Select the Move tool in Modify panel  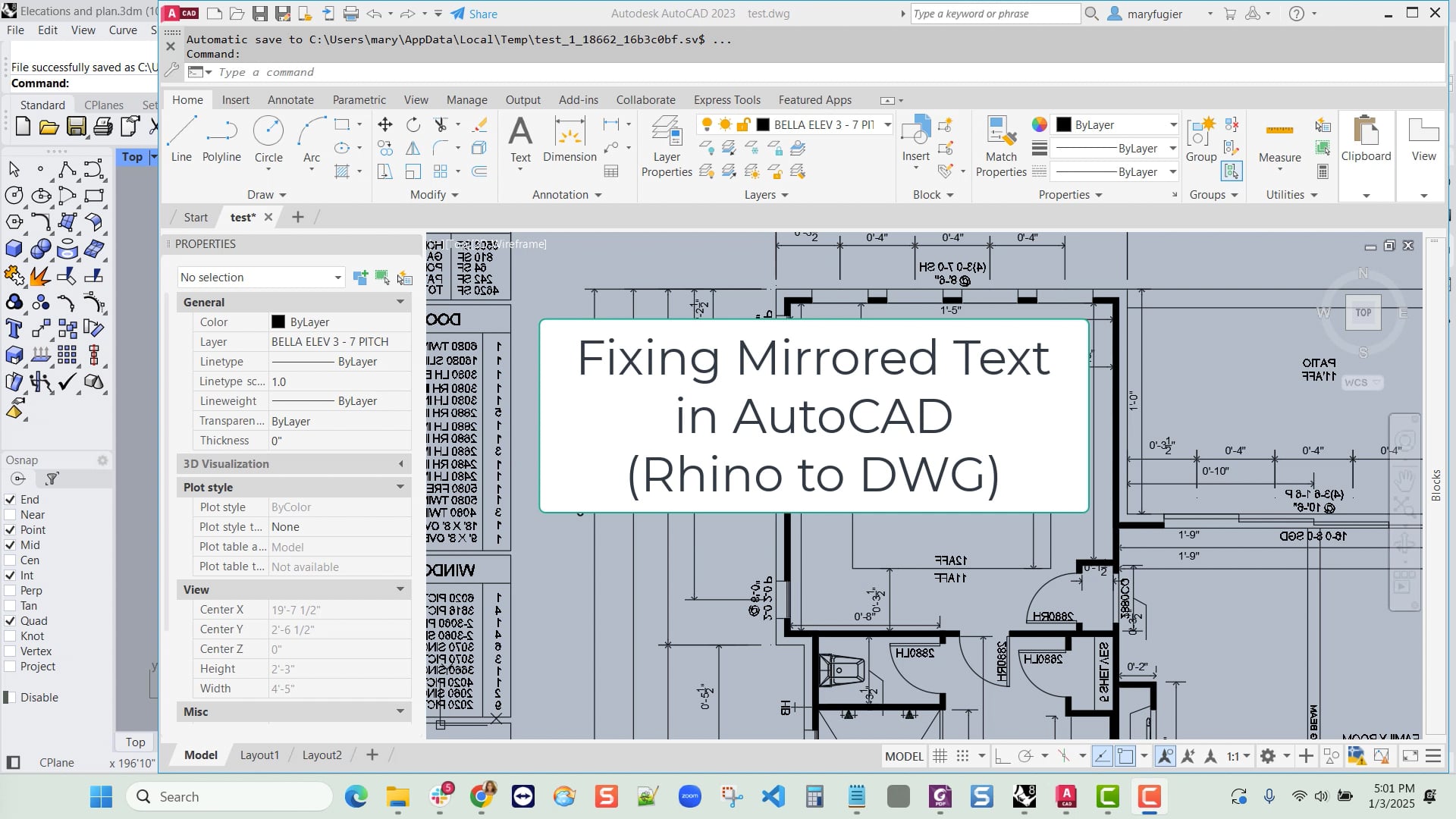coord(385,124)
